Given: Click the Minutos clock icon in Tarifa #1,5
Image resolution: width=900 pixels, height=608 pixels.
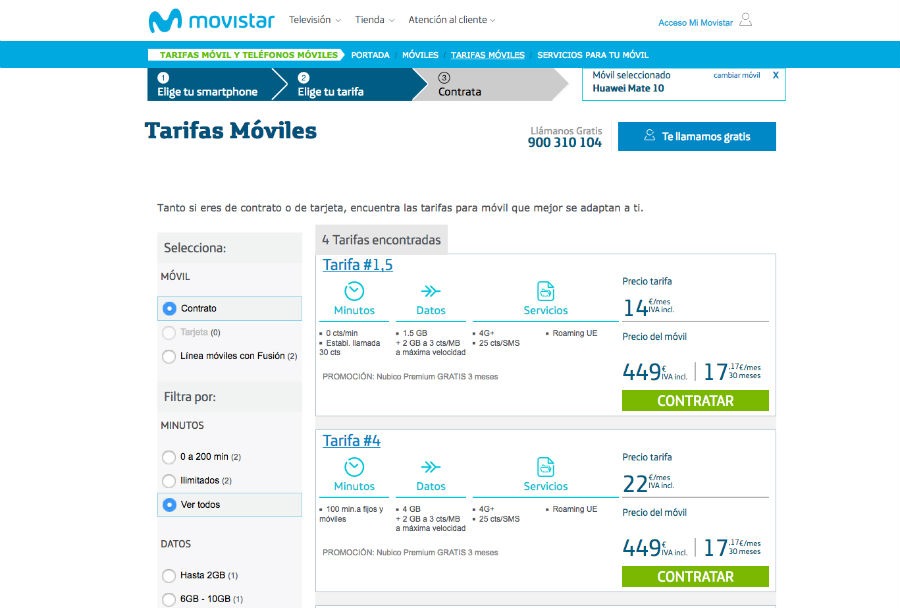Looking at the screenshot, I should (354, 291).
